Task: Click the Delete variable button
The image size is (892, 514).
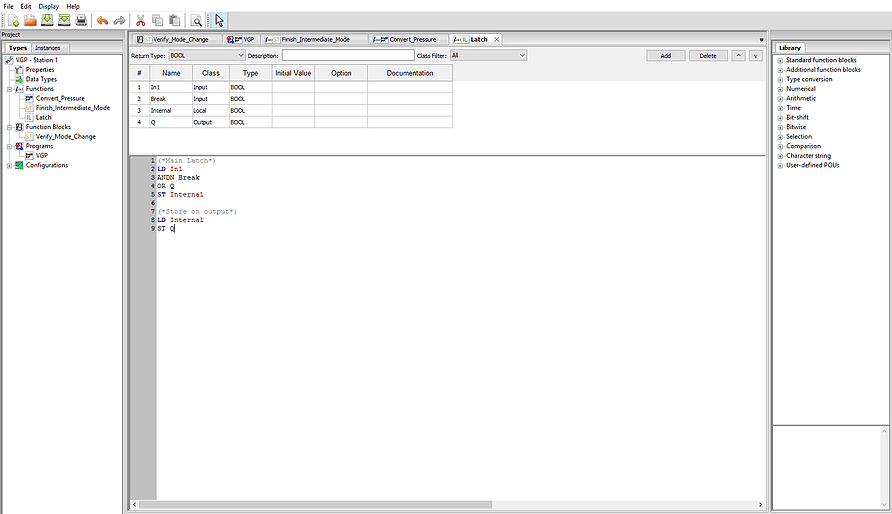Action: click(x=707, y=56)
